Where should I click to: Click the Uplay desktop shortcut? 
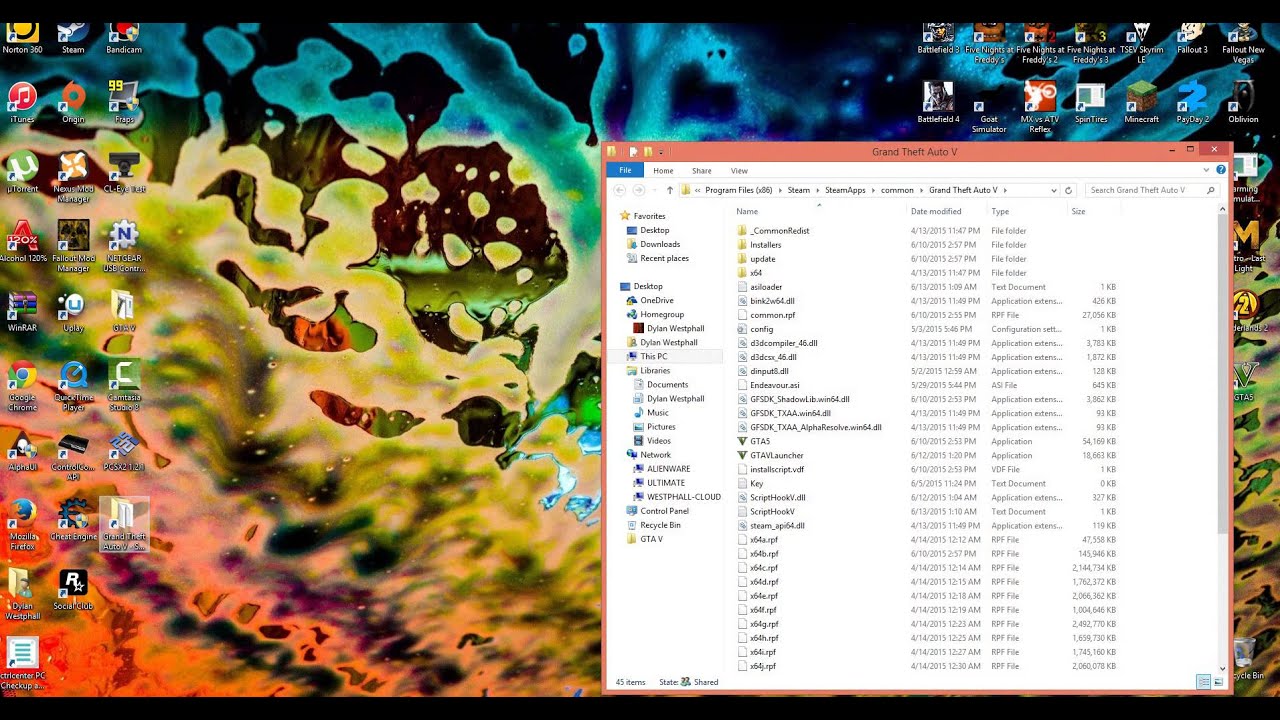72,311
